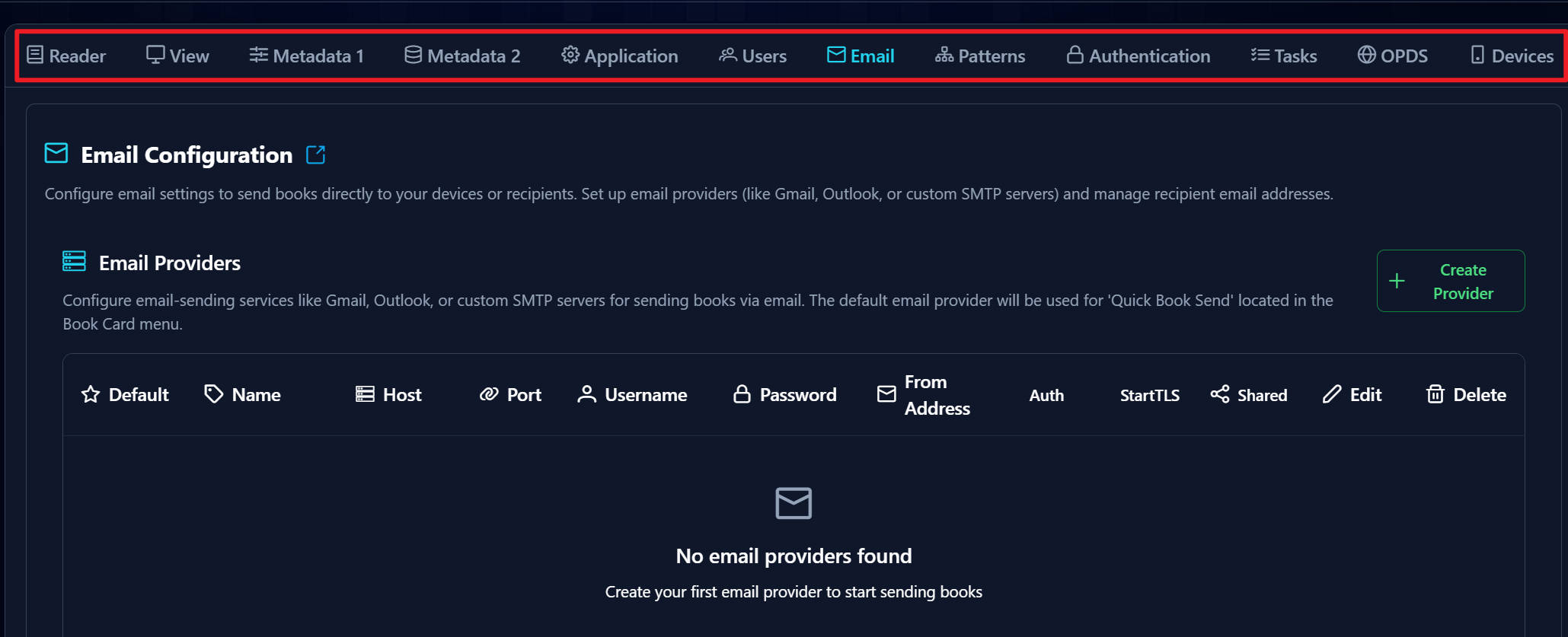
Task: Open the Devices tab
Action: pos(1512,56)
